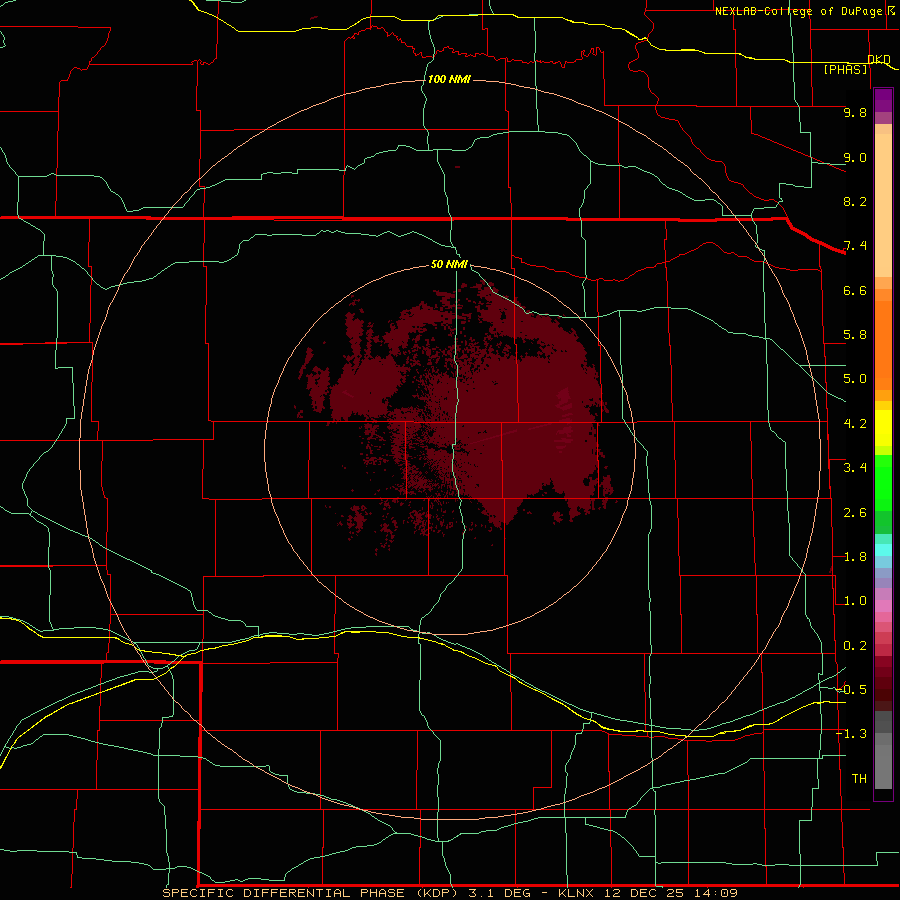The image size is (900, 900).
Task: Click the 2.6 scale label
Action: [x=855, y=513]
